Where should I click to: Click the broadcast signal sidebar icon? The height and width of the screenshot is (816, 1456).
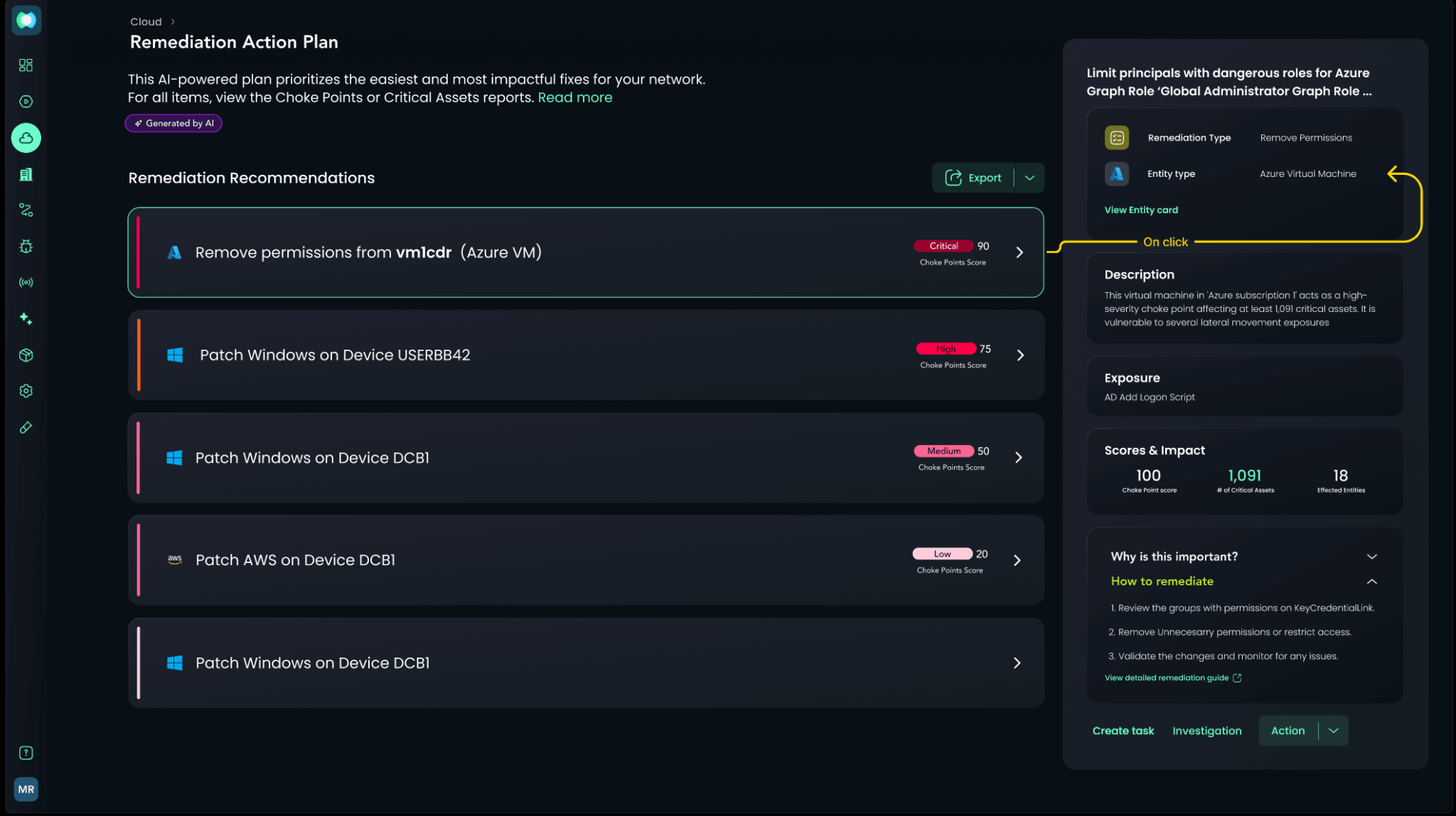pyautogui.click(x=26, y=283)
